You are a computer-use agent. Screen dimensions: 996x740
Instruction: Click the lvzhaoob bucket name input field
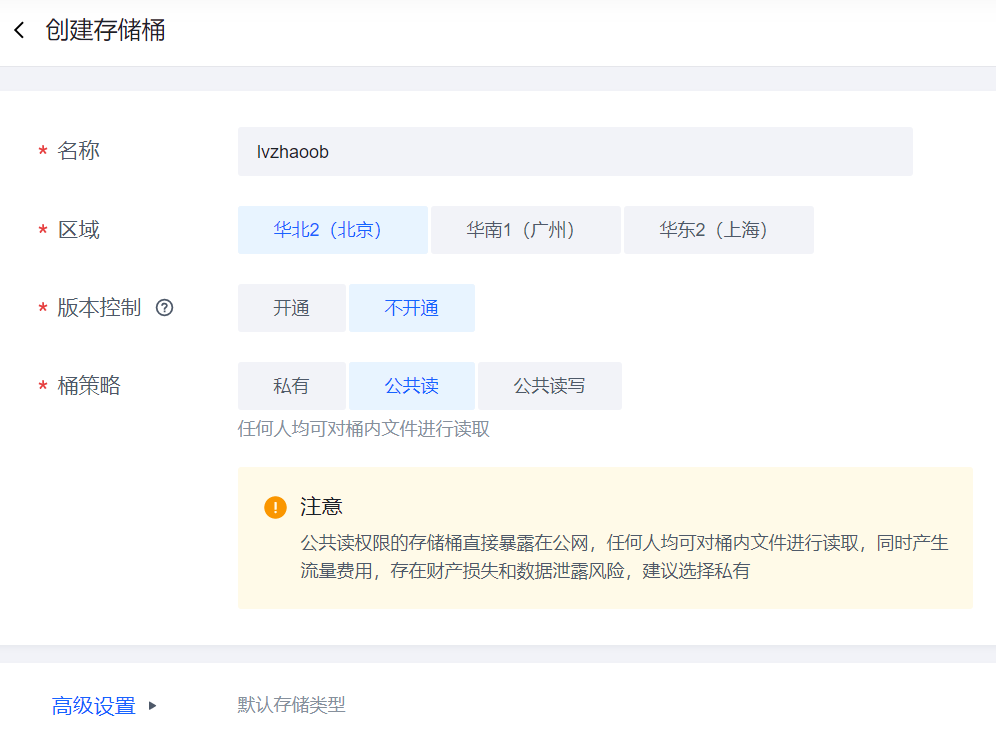pos(575,152)
